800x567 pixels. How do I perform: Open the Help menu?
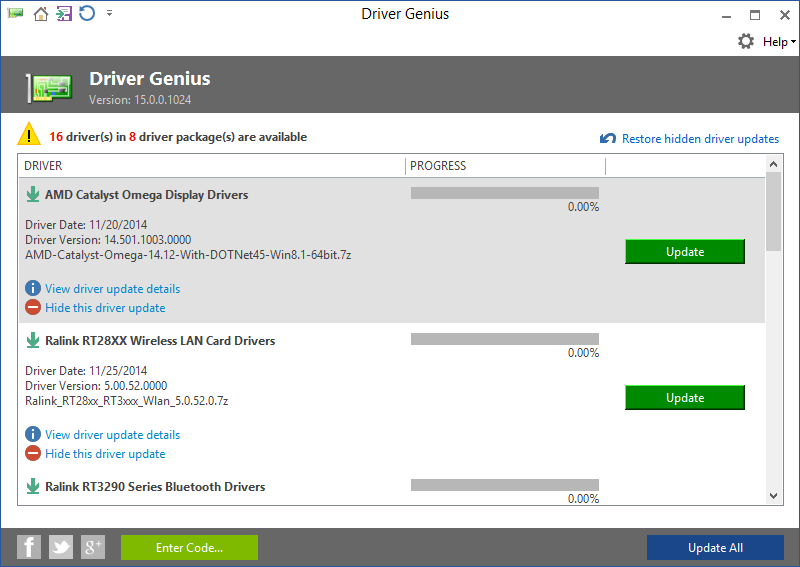pos(779,42)
